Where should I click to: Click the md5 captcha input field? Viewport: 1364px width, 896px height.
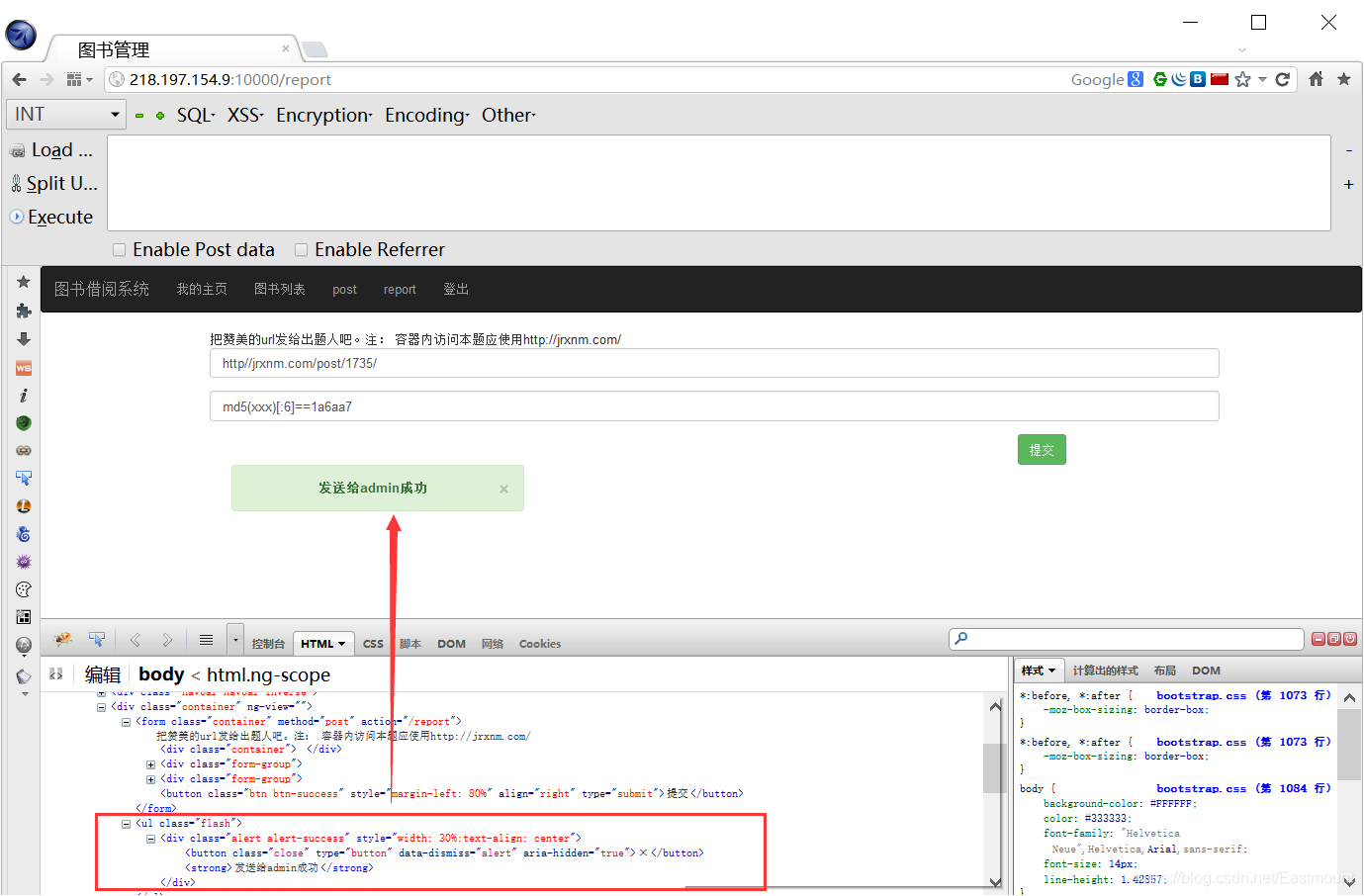pos(714,406)
